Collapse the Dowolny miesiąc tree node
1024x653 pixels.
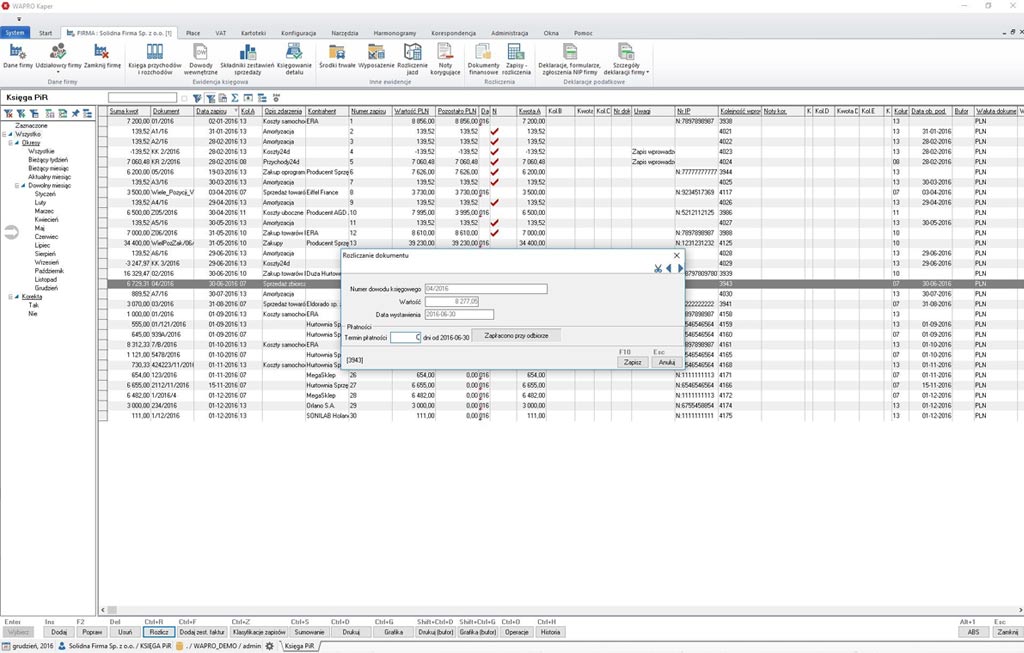(x=18, y=185)
